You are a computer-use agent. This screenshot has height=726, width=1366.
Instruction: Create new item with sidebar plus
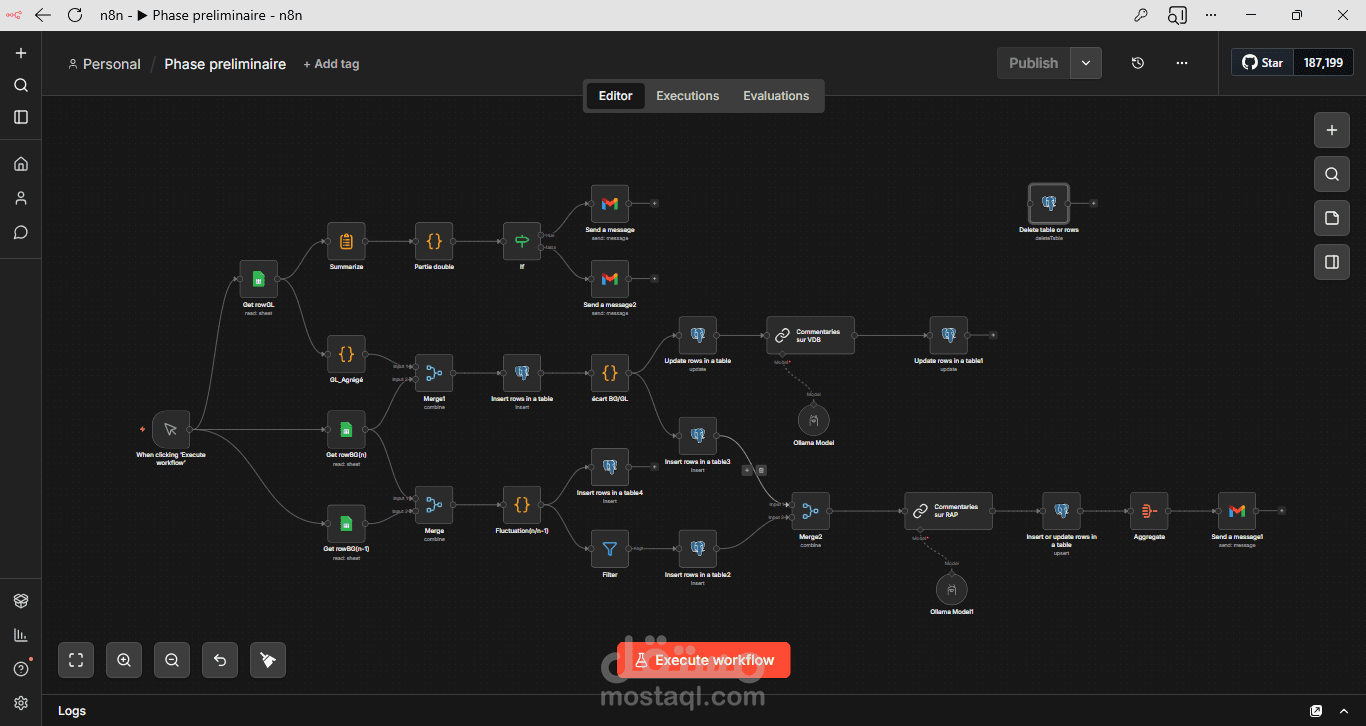click(x=21, y=53)
